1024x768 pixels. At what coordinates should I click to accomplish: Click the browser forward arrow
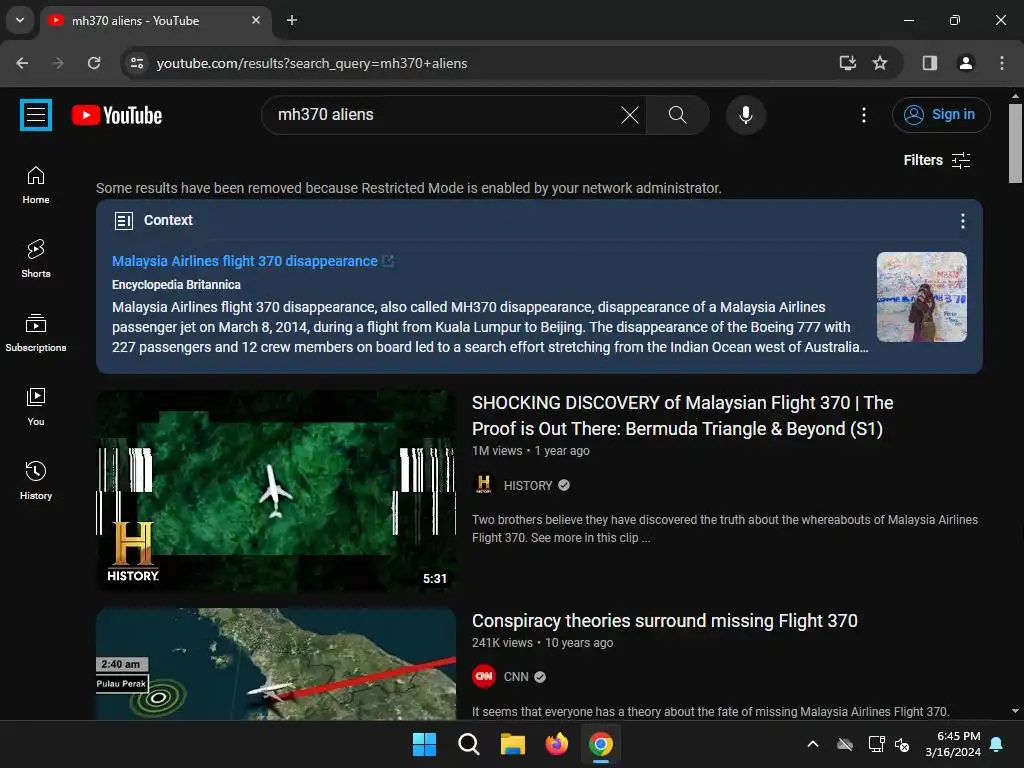pos(58,63)
